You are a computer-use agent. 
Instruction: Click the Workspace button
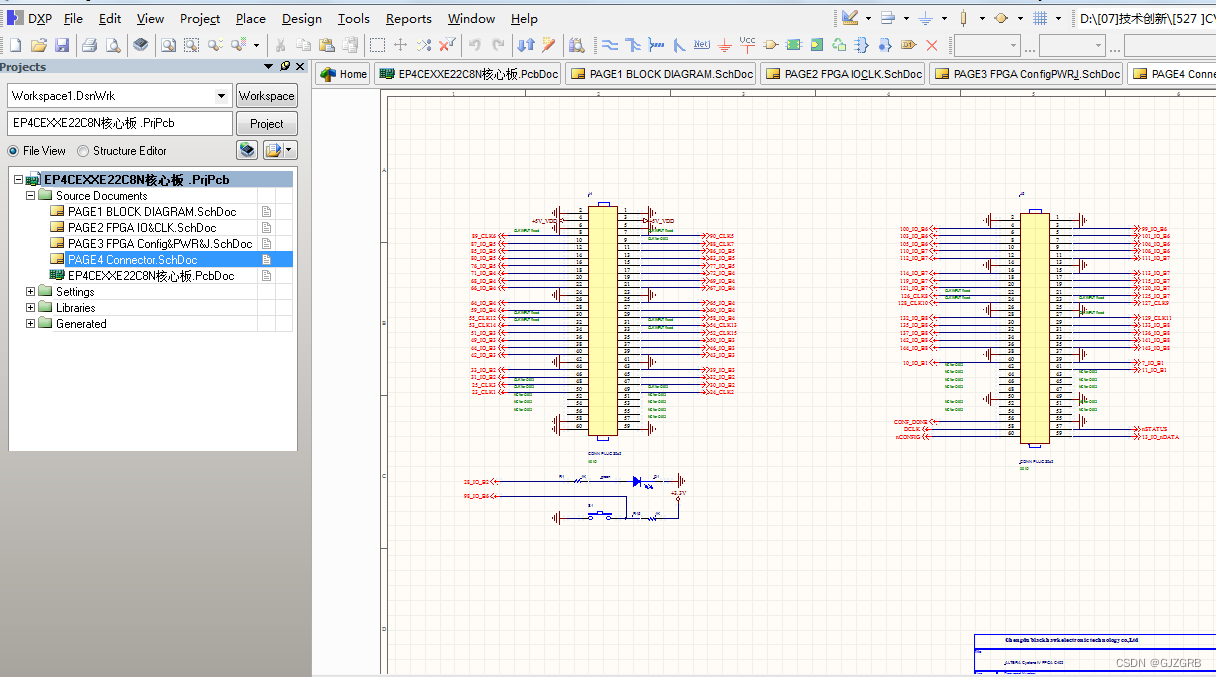pos(266,96)
